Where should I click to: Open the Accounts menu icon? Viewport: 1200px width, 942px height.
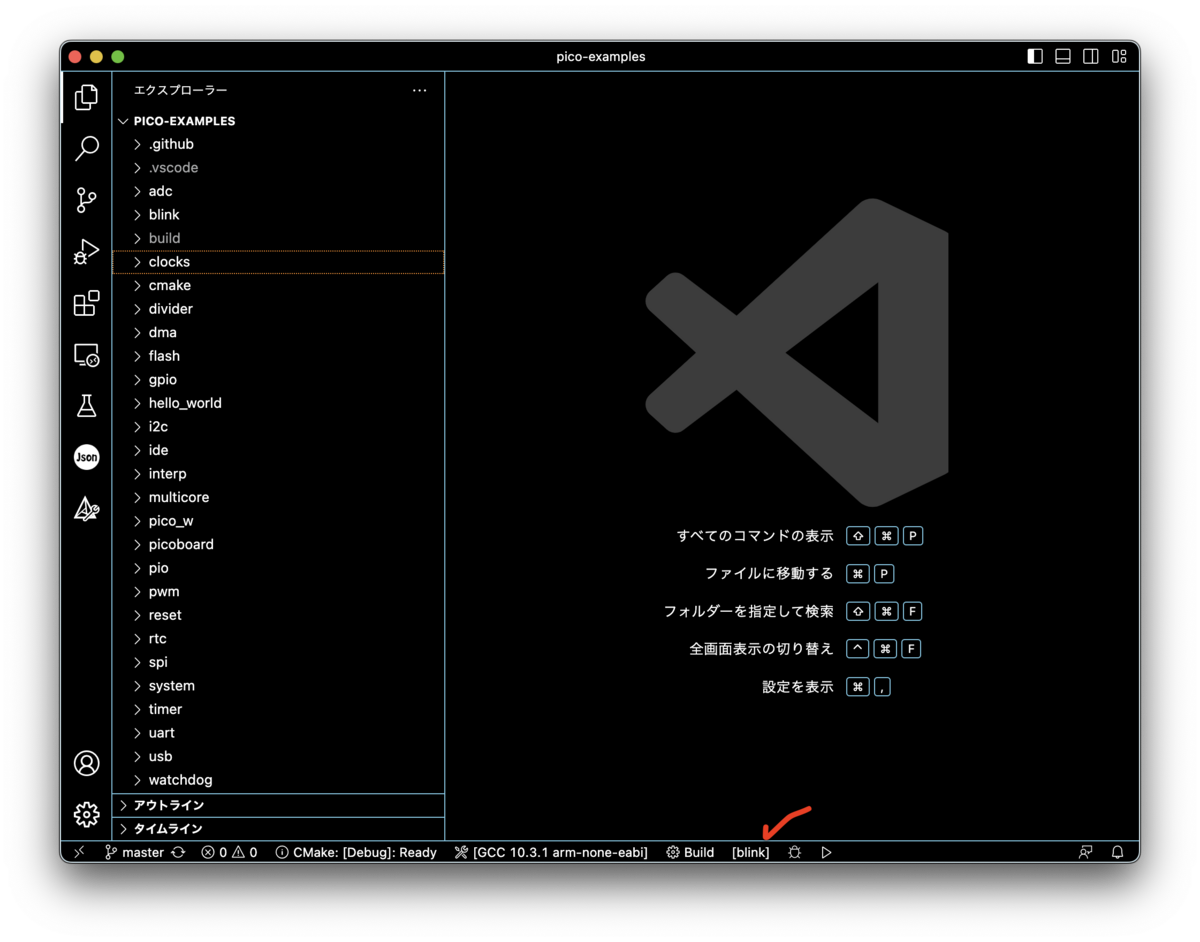pyautogui.click(x=87, y=764)
